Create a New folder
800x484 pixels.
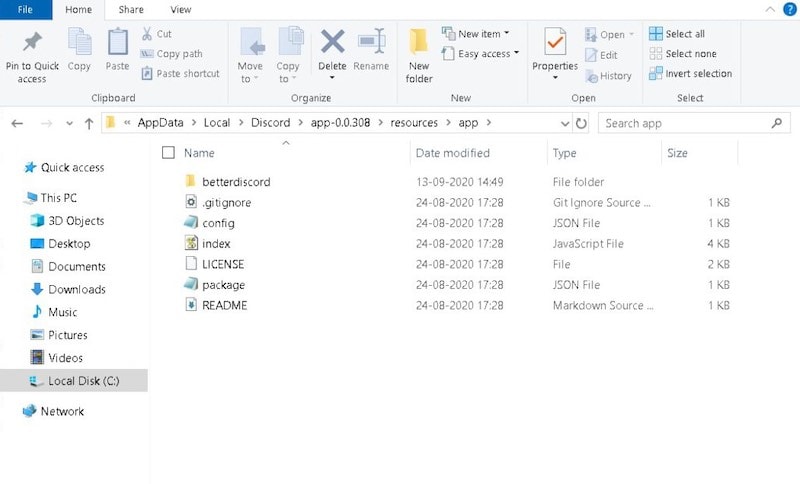tap(419, 55)
